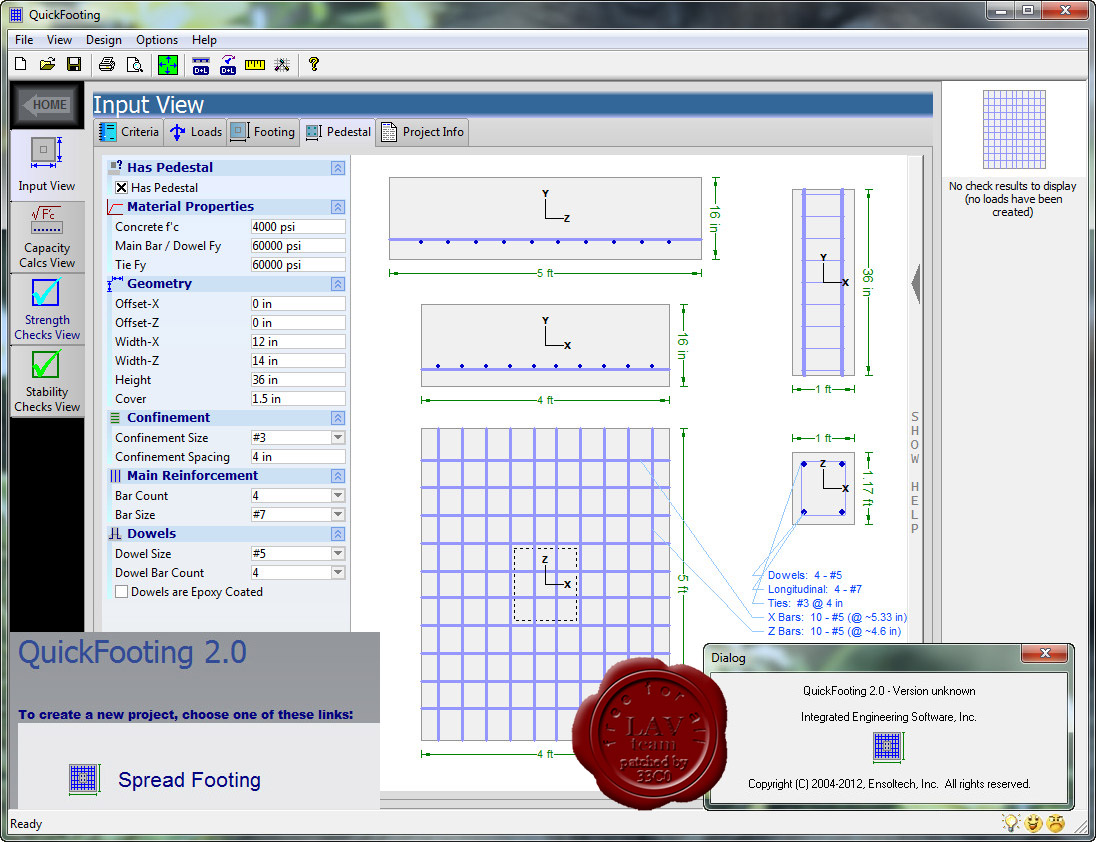Collapse the Has Pedestal section
The width and height of the screenshot is (1096, 842).
click(x=338, y=168)
